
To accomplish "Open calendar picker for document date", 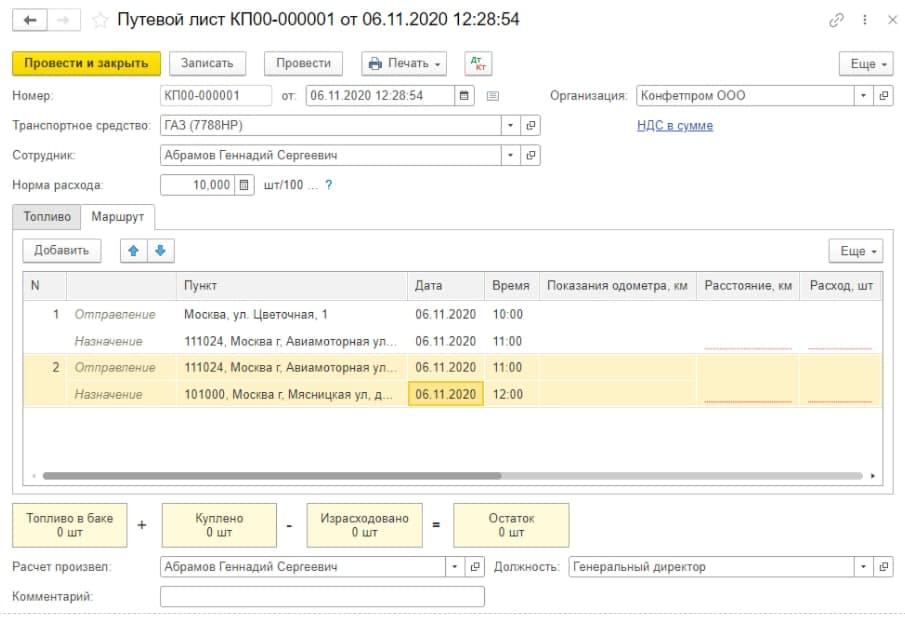I will coord(464,96).
